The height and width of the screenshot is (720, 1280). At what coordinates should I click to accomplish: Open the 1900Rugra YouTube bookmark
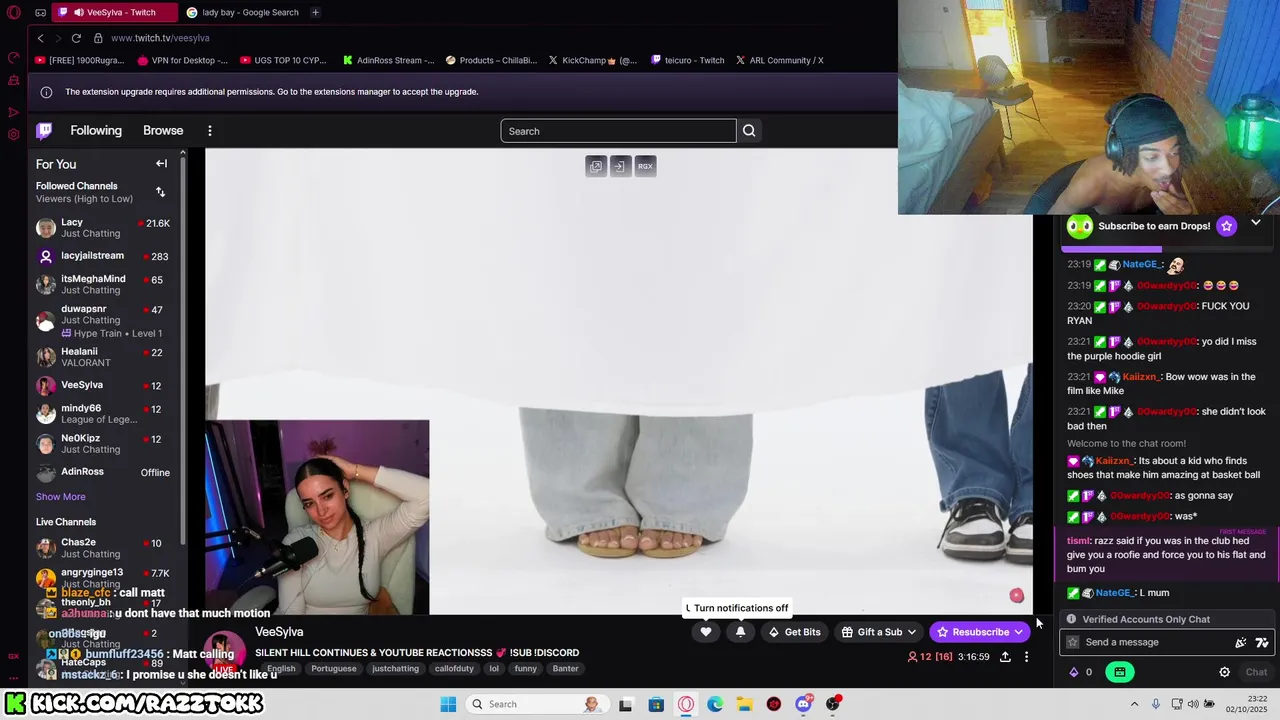tap(80, 60)
